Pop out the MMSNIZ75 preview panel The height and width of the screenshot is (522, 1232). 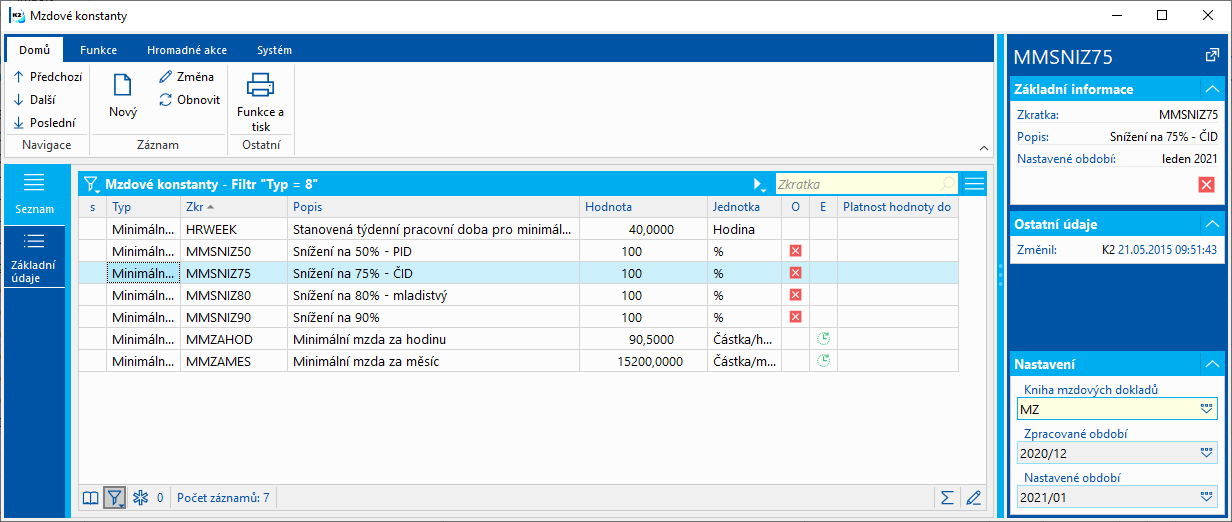[x=1213, y=56]
